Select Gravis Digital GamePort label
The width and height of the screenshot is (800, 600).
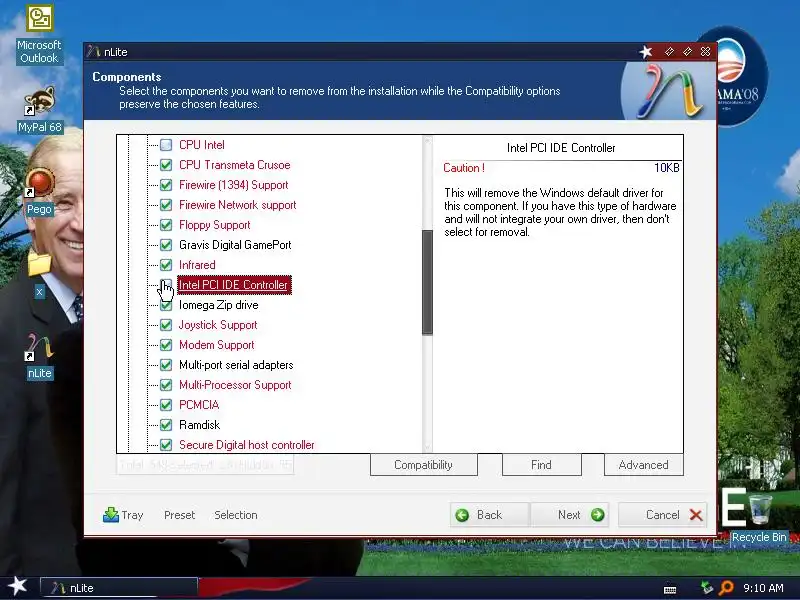pos(235,245)
